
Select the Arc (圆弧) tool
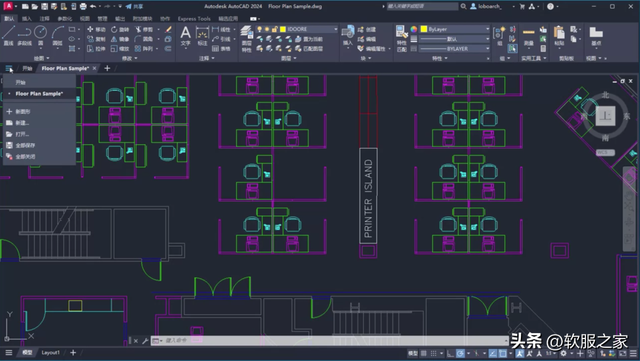[x=58, y=35]
